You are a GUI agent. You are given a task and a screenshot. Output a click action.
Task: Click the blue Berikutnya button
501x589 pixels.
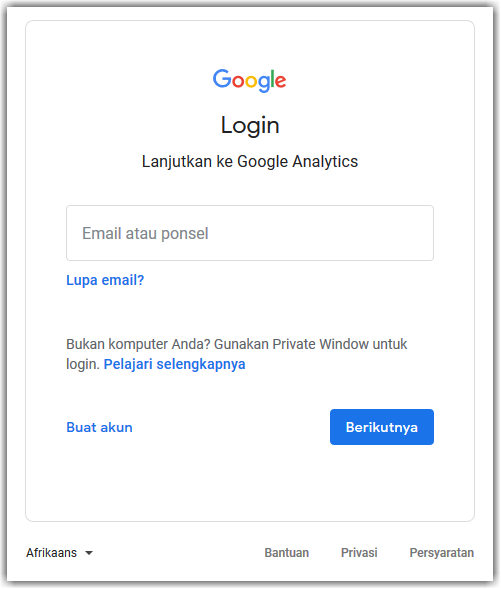pos(382,427)
